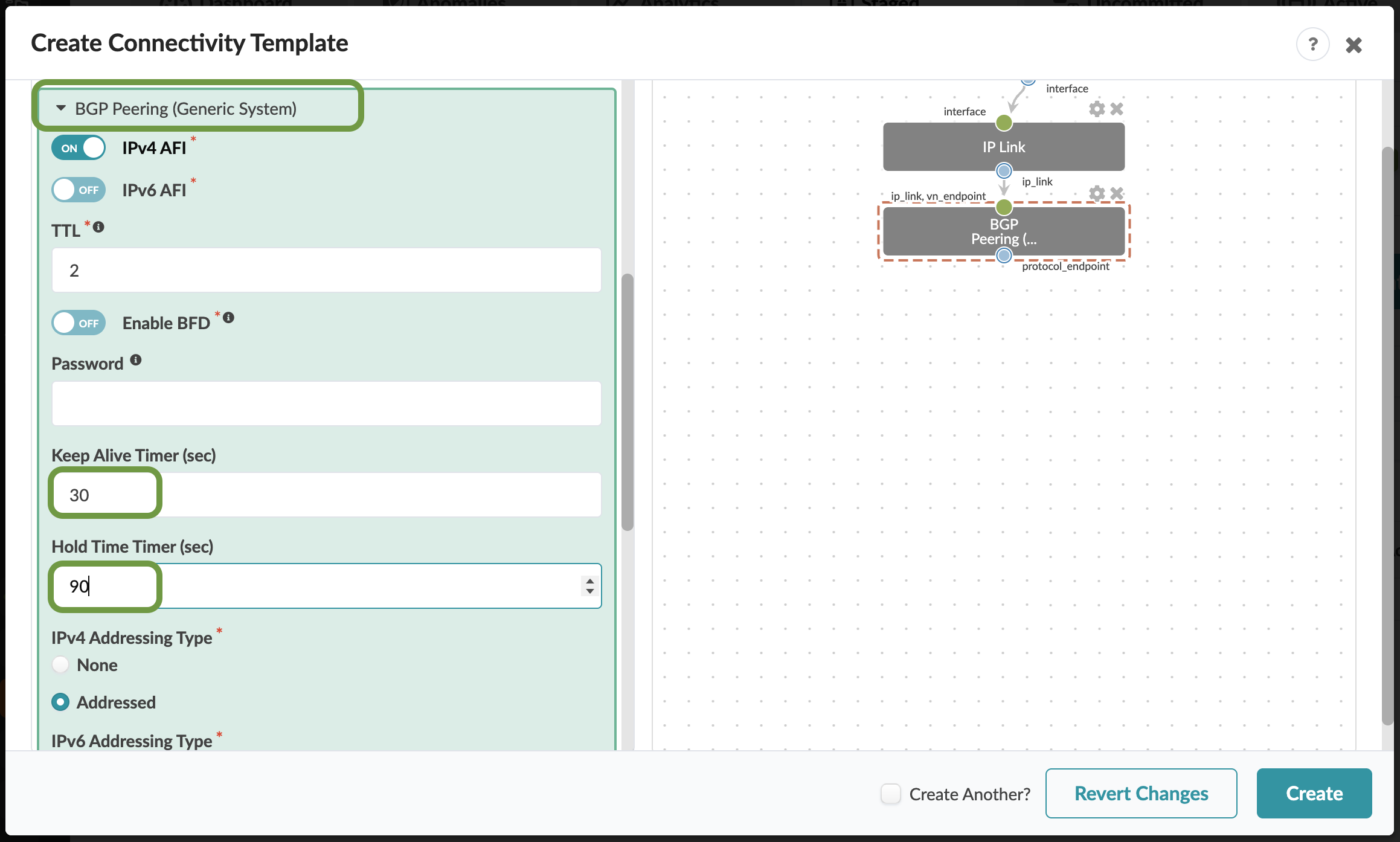Increment Hold Time Timer with up arrow
Viewport: 1400px width, 842px height.
click(590, 581)
